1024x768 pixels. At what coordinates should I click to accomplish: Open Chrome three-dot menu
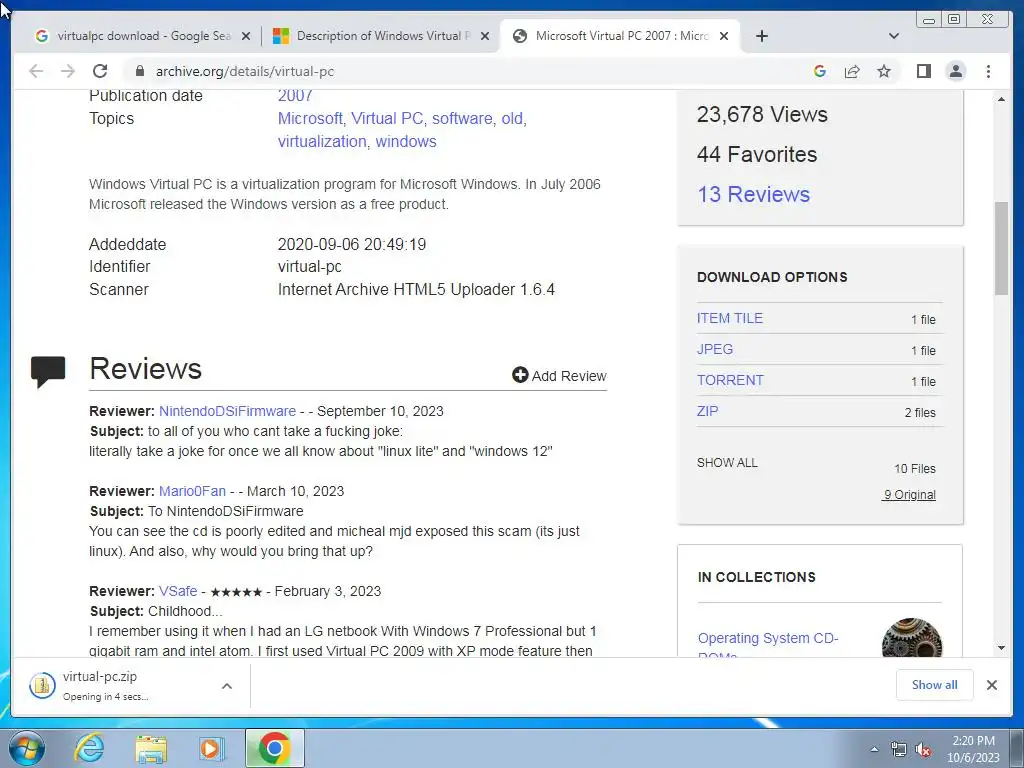point(988,71)
